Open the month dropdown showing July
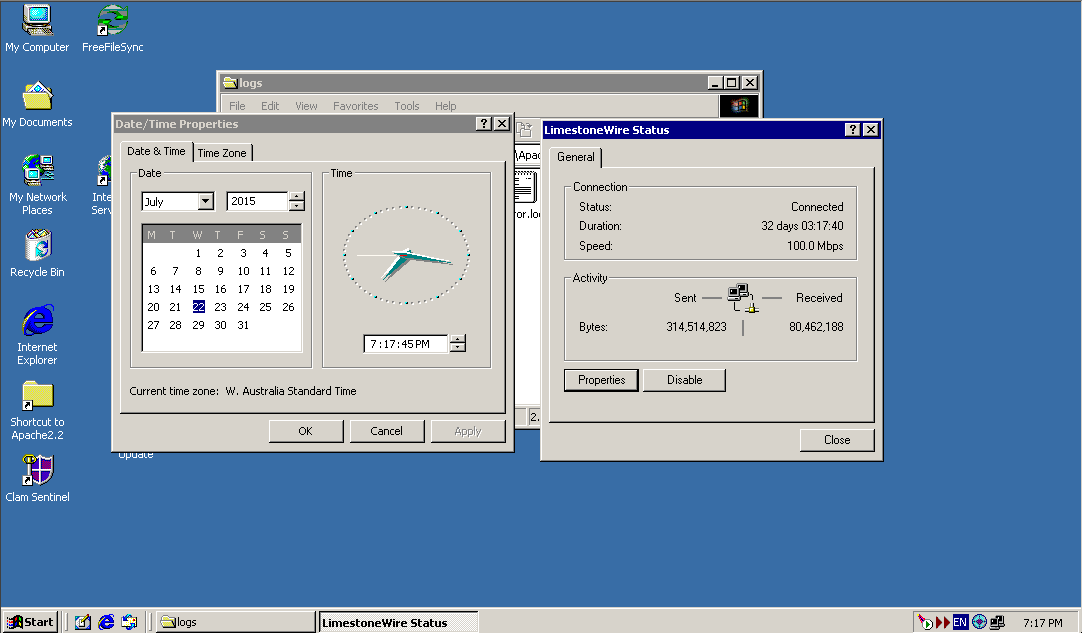This screenshot has height=633, width=1082. coord(206,202)
